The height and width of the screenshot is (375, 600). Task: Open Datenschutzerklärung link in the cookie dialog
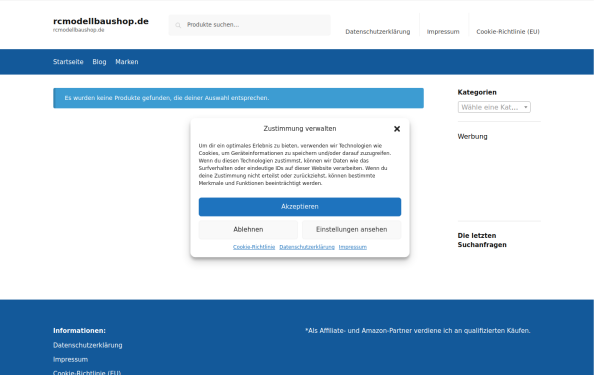click(307, 247)
